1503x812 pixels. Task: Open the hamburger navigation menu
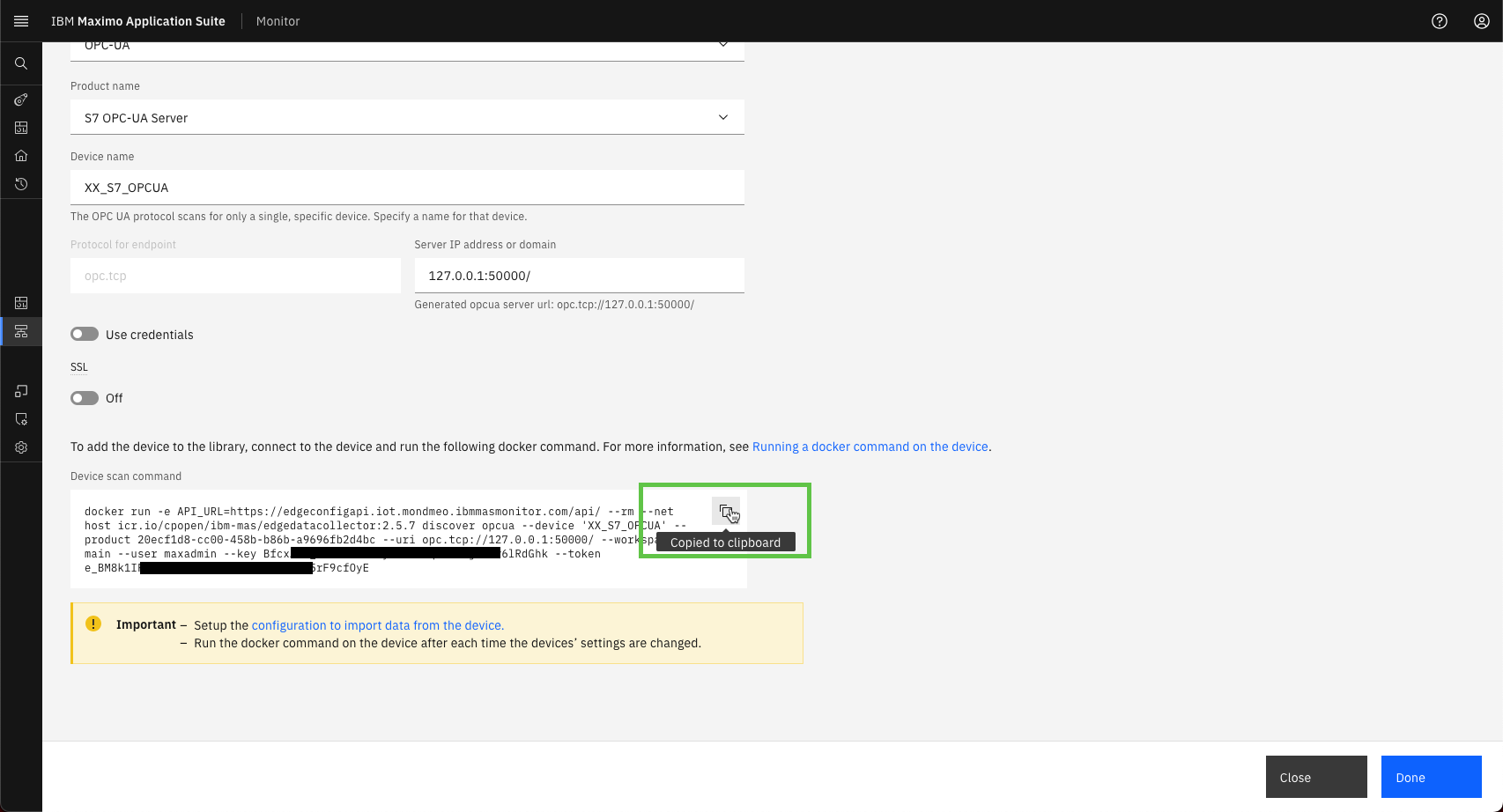[21, 21]
